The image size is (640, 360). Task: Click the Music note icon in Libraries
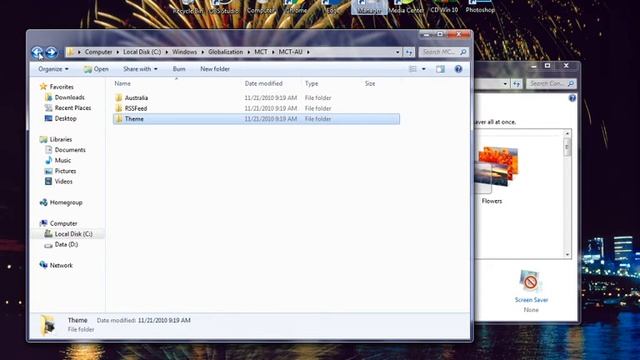point(49,160)
